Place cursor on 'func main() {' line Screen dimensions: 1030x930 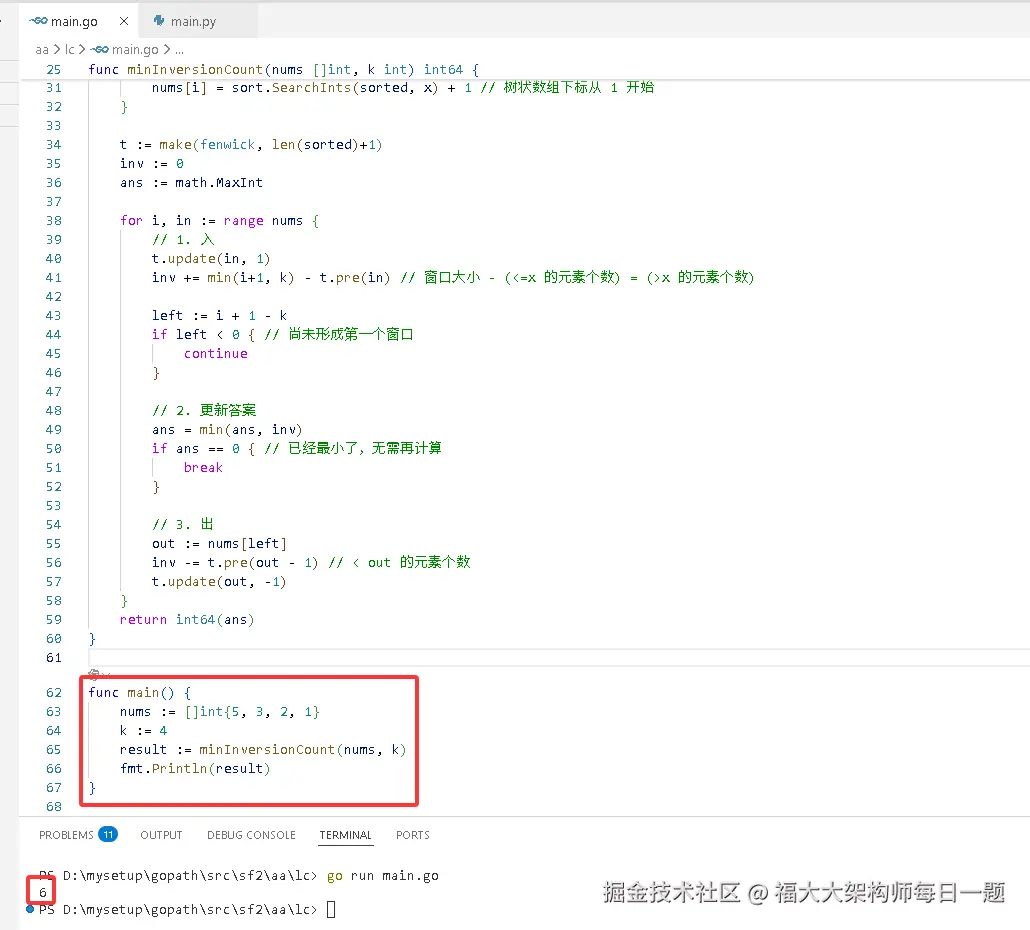coord(139,692)
